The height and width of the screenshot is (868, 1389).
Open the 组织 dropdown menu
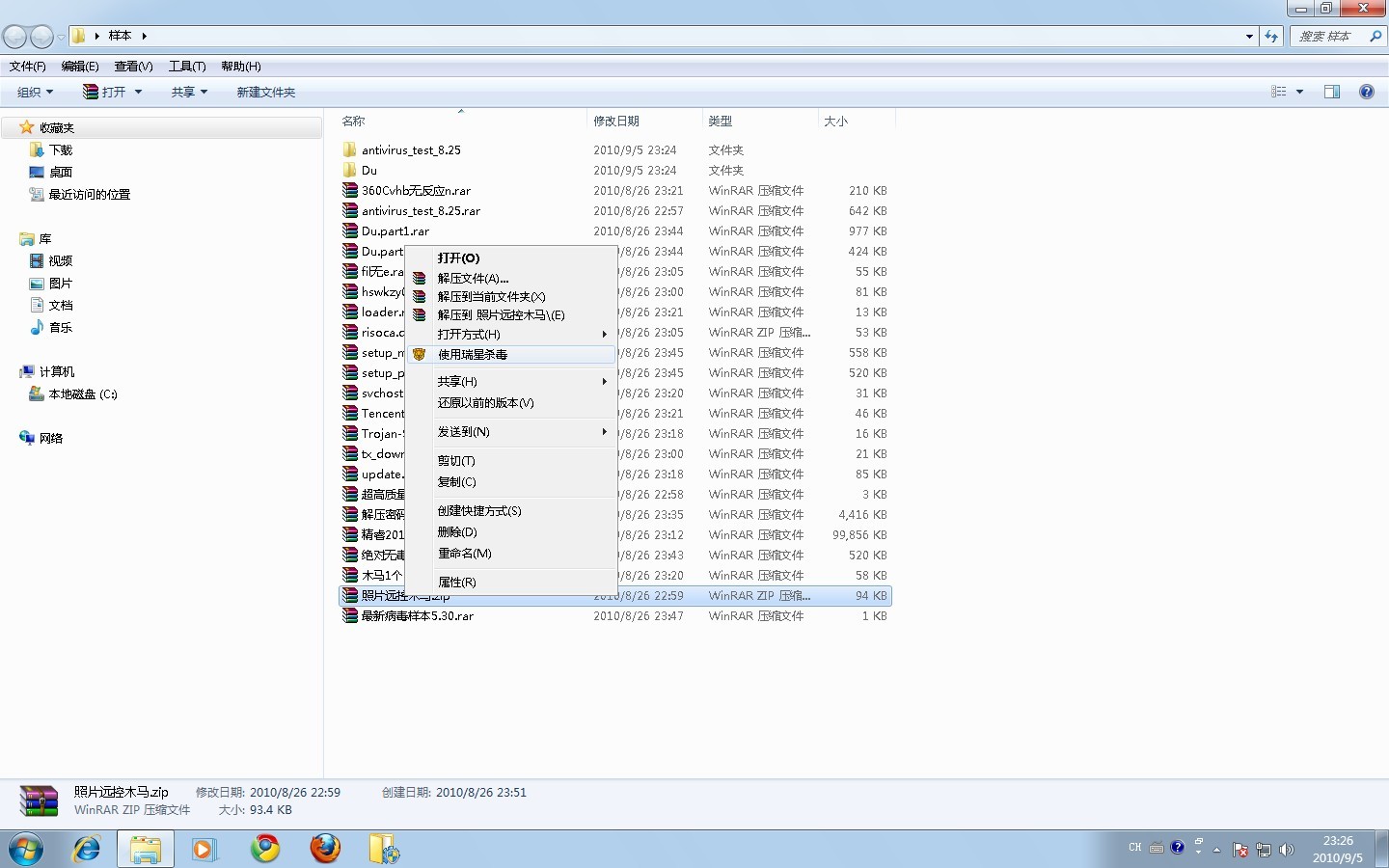coord(36,92)
